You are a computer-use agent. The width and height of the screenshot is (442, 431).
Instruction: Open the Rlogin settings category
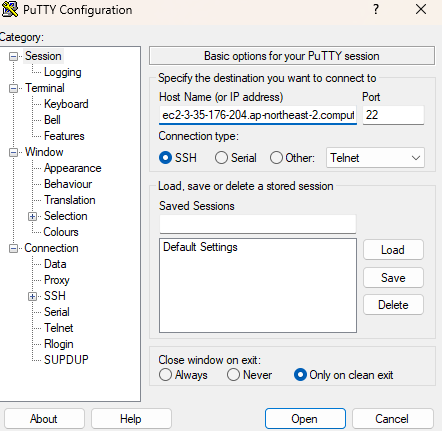pos(59,344)
